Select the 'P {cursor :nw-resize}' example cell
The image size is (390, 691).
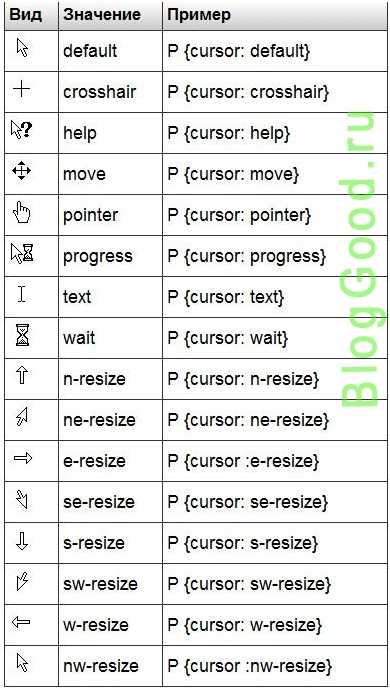[275, 665]
